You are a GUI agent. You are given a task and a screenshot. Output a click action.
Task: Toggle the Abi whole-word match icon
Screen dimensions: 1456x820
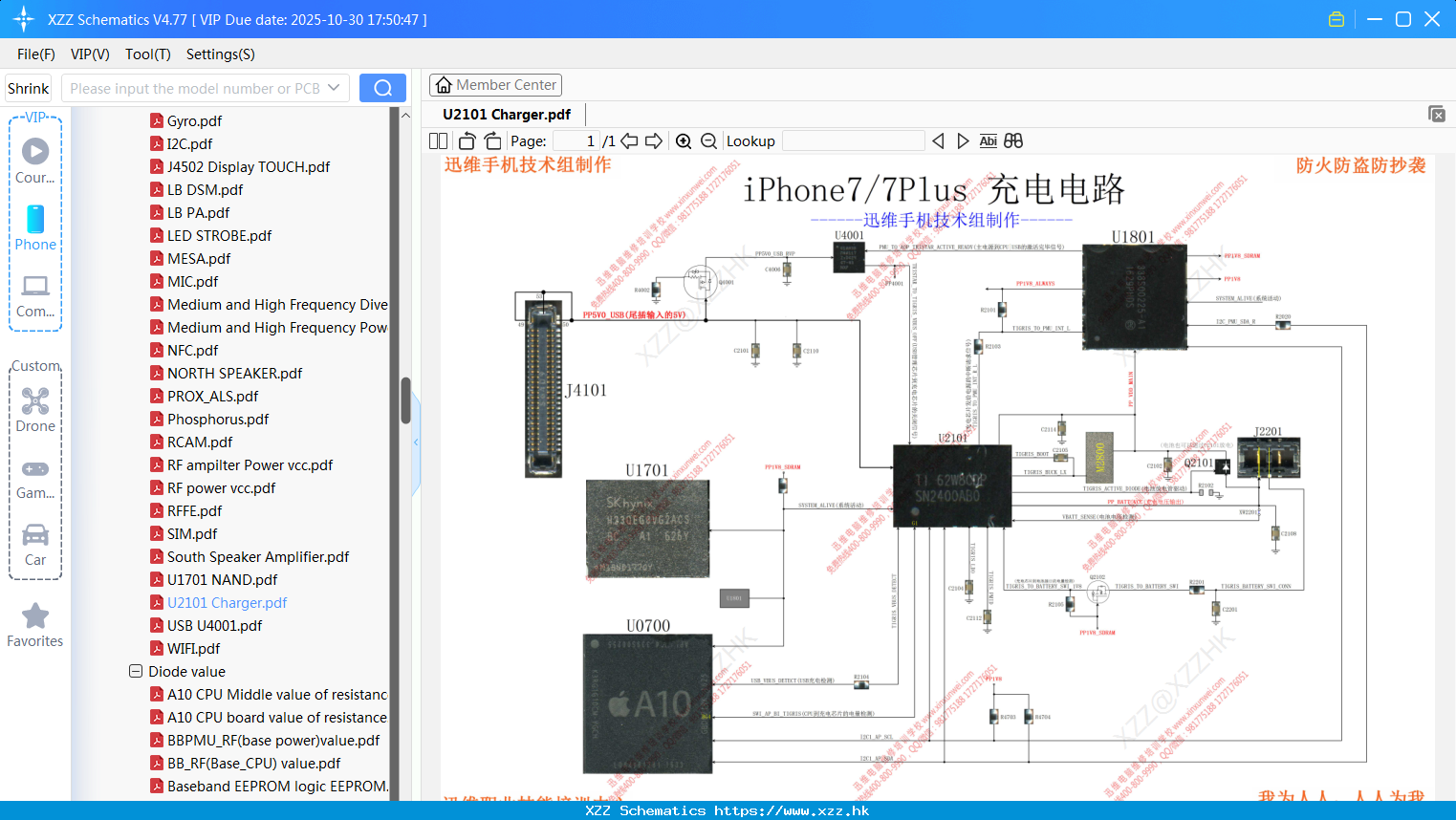(x=988, y=140)
